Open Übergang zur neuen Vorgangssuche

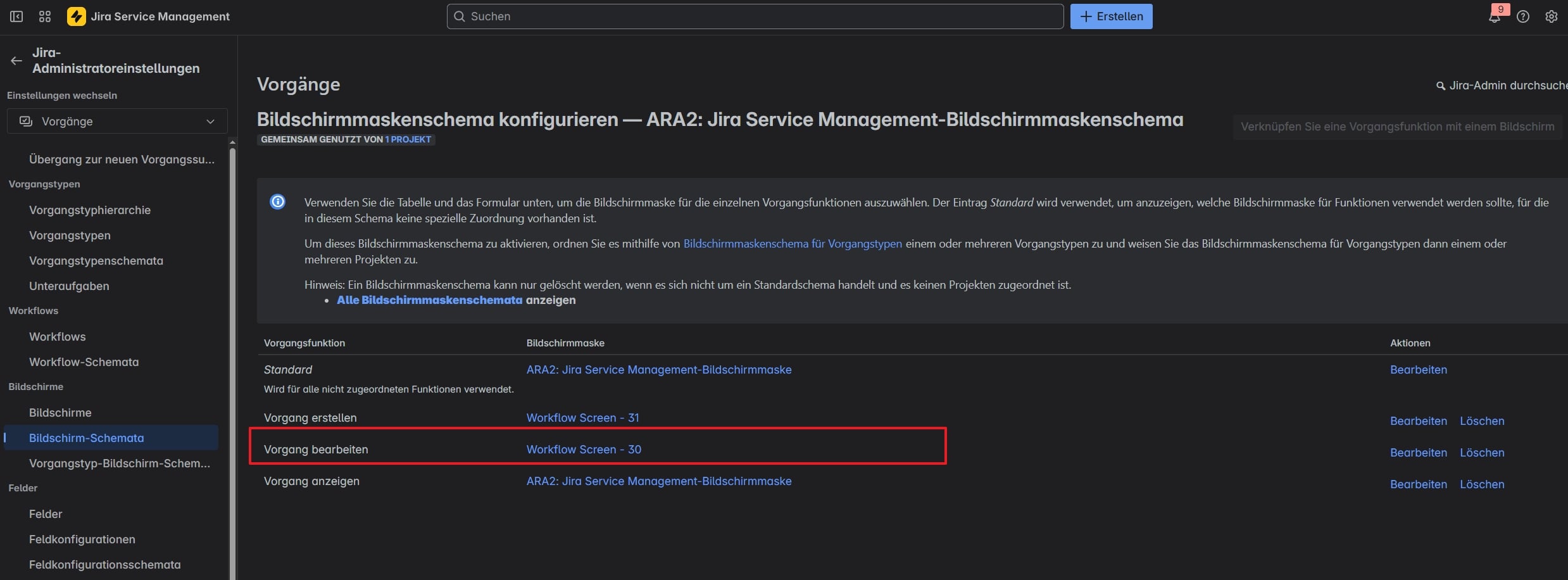[x=122, y=160]
